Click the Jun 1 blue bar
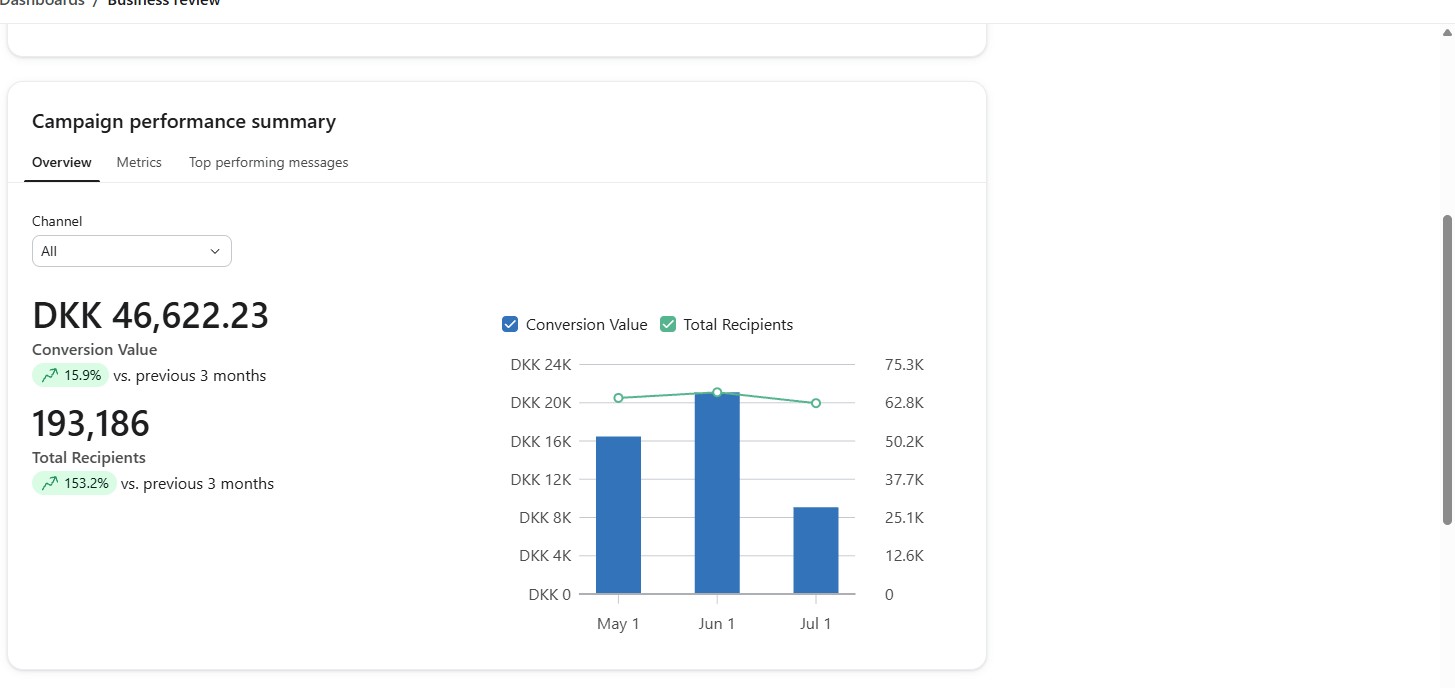Screen dimensions: 1455x688 pos(717,493)
